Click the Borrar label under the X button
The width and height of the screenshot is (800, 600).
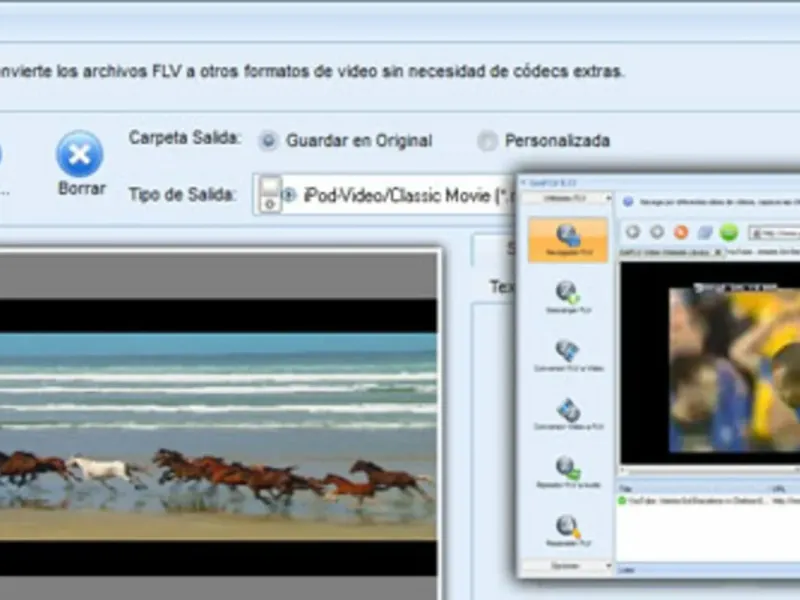(82, 189)
